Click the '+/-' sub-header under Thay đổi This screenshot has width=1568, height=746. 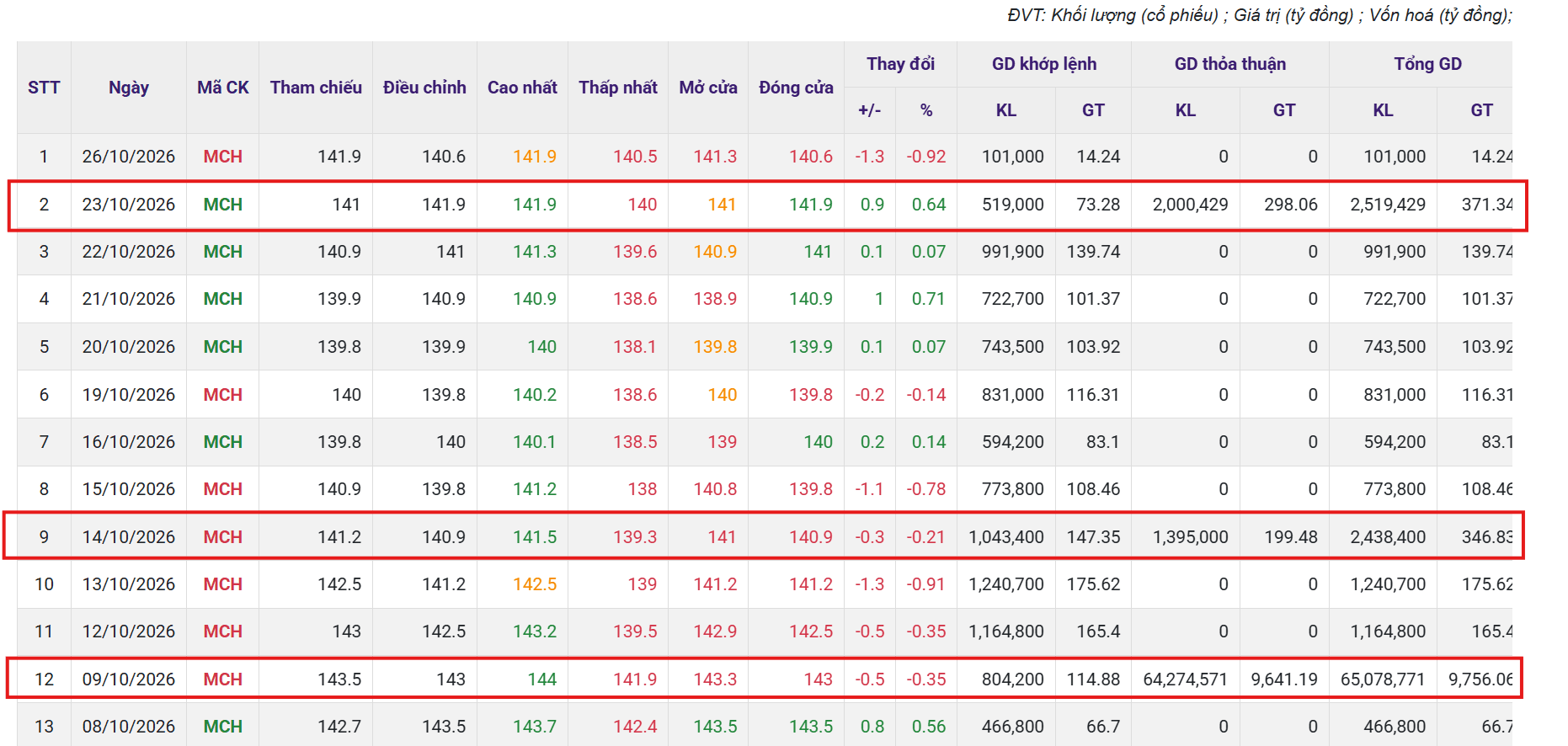point(870,110)
